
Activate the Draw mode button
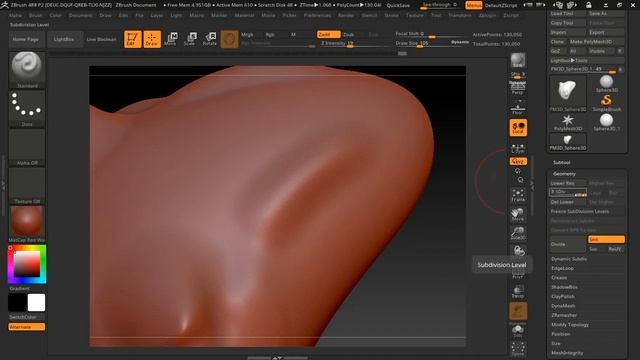(x=152, y=39)
